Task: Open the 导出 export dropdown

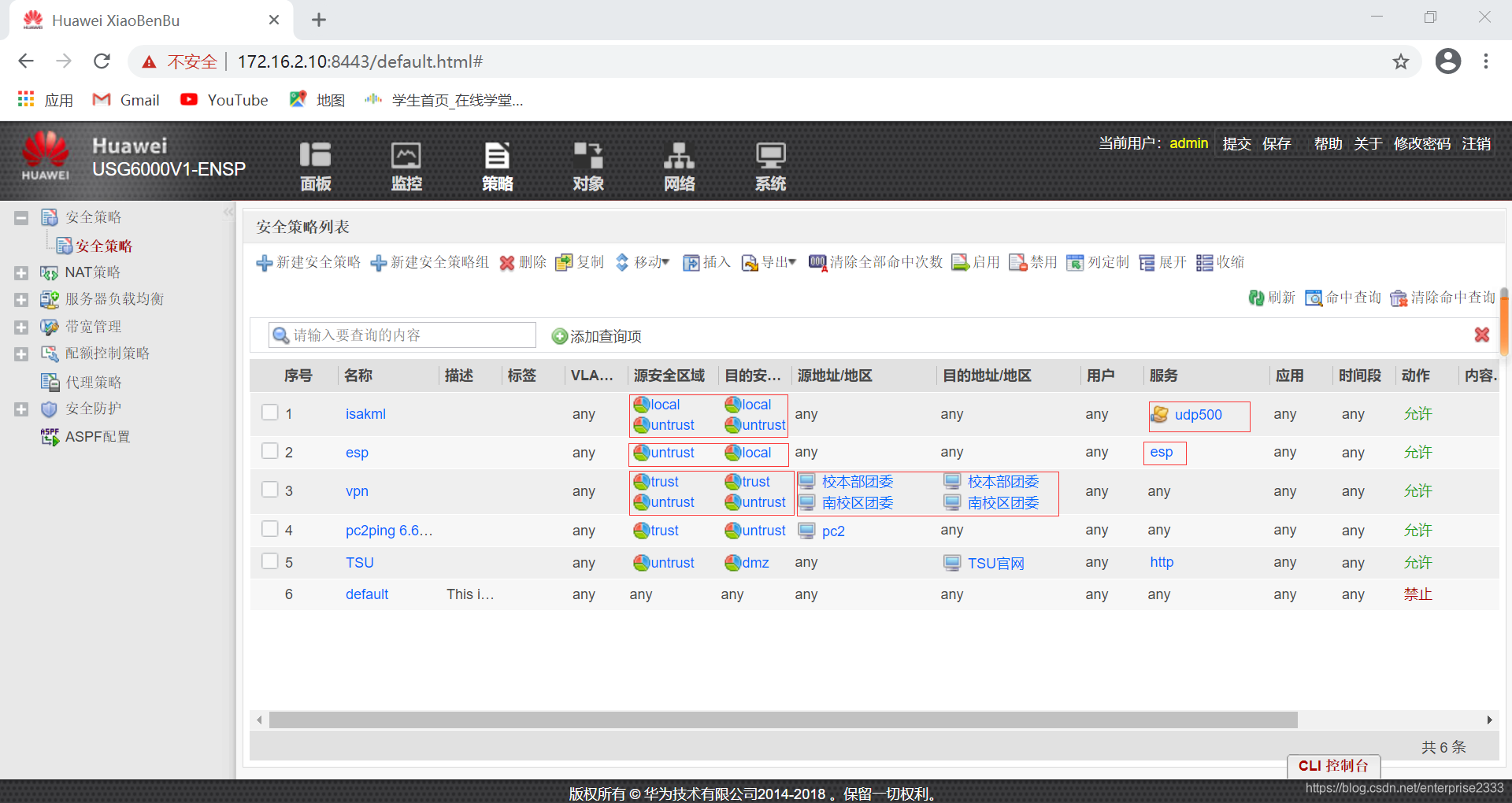Action: pyautogui.click(x=769, y=262)
